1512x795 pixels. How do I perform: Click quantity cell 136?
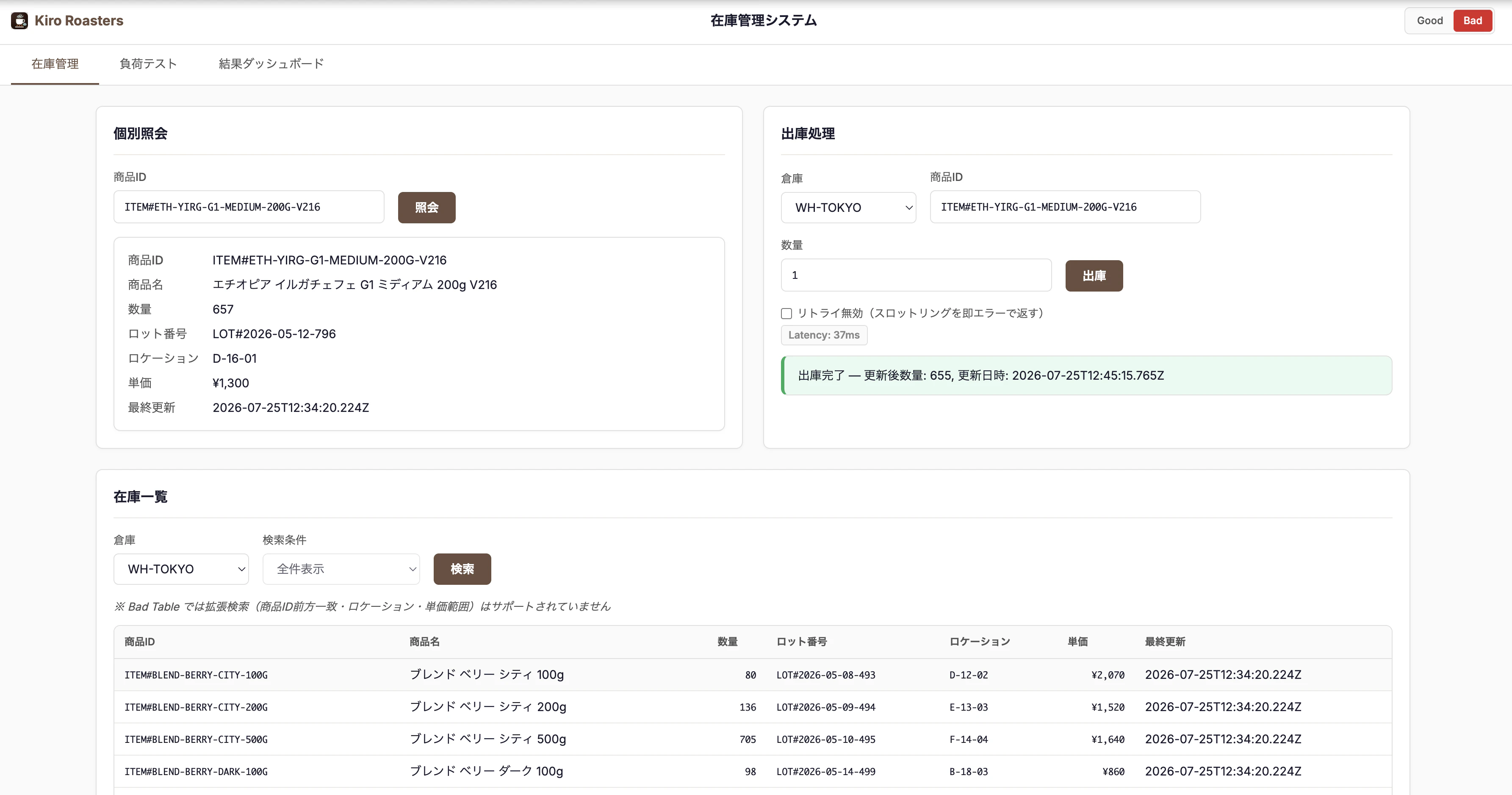click(x=748, y=708)
